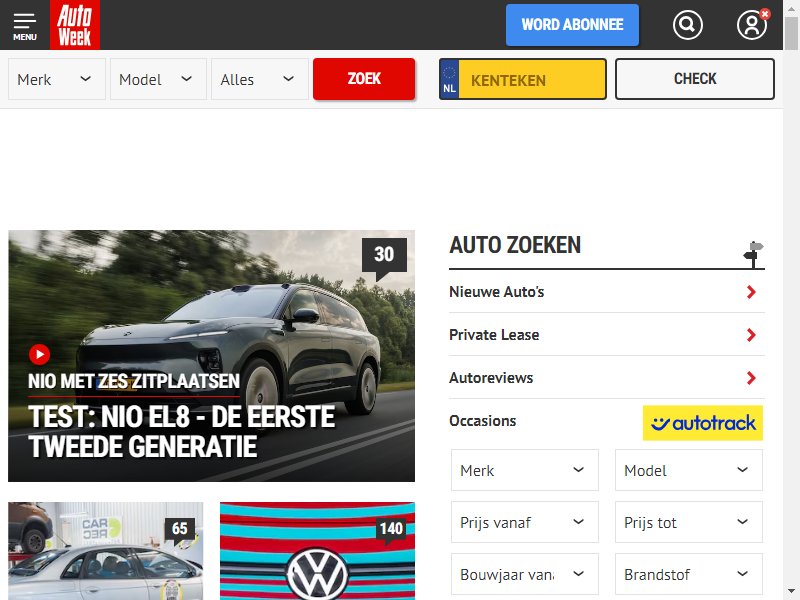Viewport: 800px width, 600px height.
Task: Click the NIO MET ZES ZITPLAATSEN subtitle
Action: point(134,381)
